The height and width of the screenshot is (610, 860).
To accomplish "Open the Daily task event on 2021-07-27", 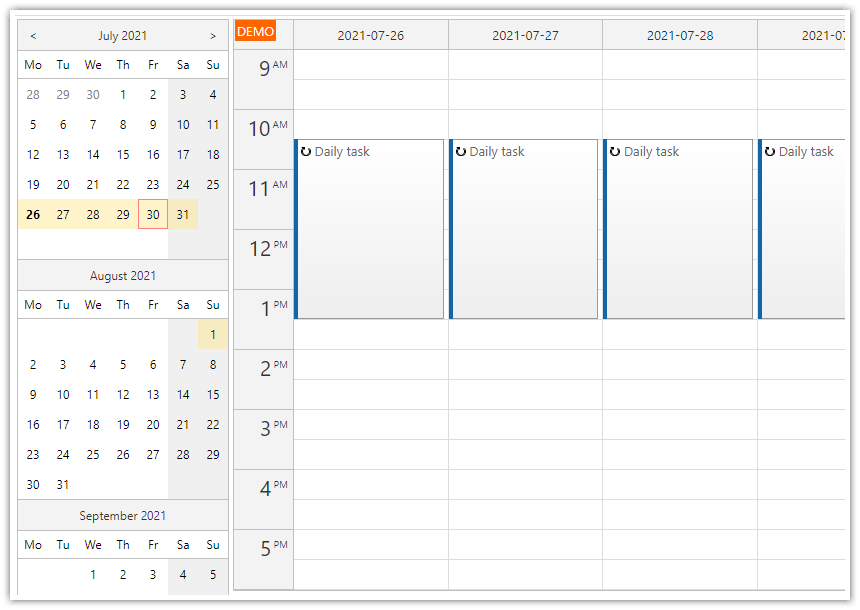I will click(525, 230).
